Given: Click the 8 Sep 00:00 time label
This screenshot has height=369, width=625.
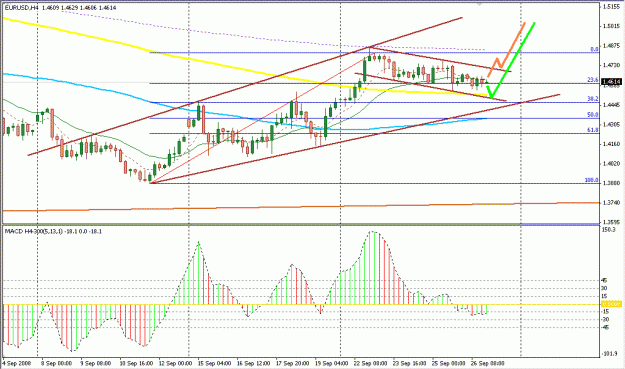Looking at the screenshot, I should point(57,363).
